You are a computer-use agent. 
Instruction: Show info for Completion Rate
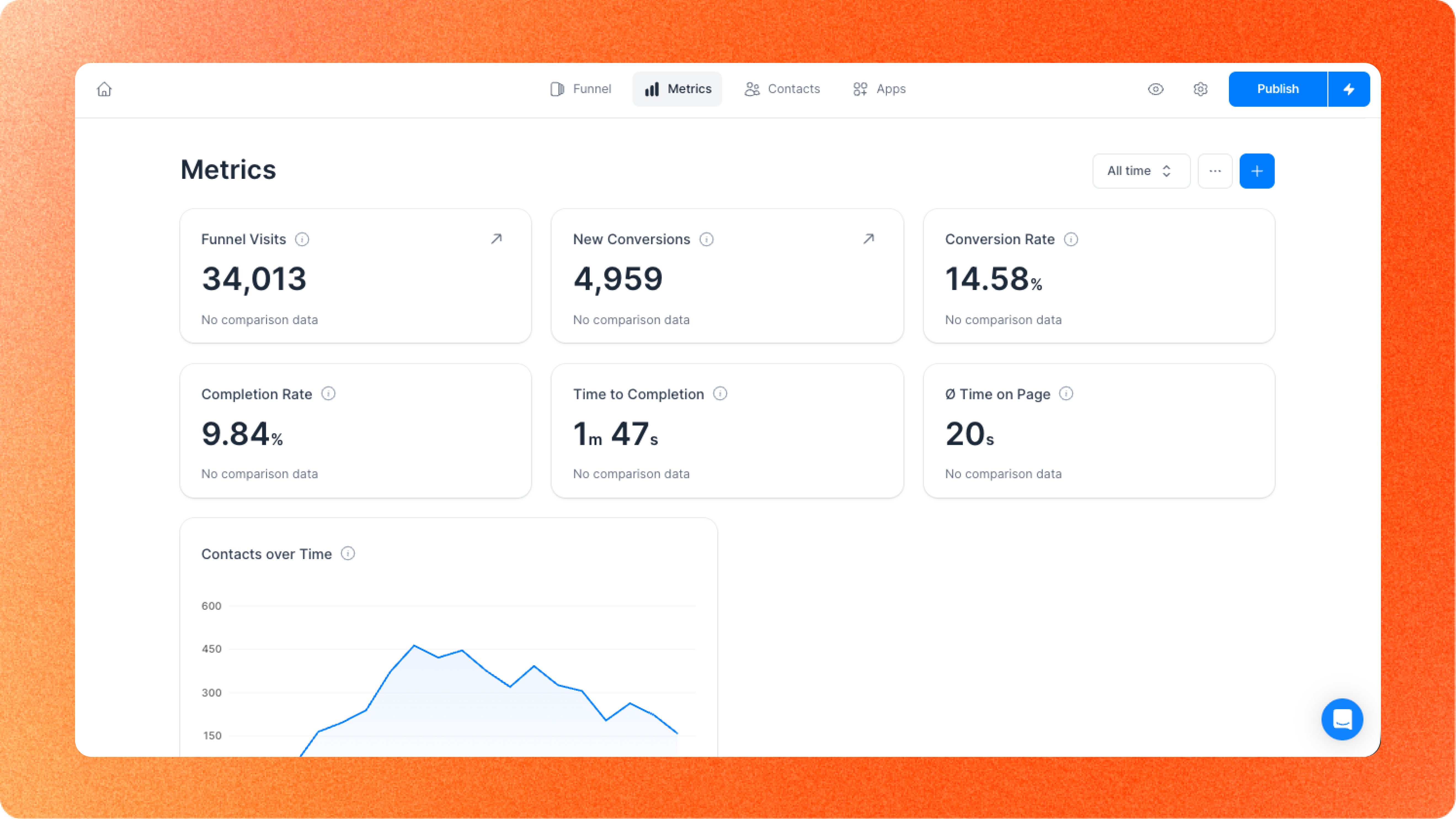coord(328,393)
